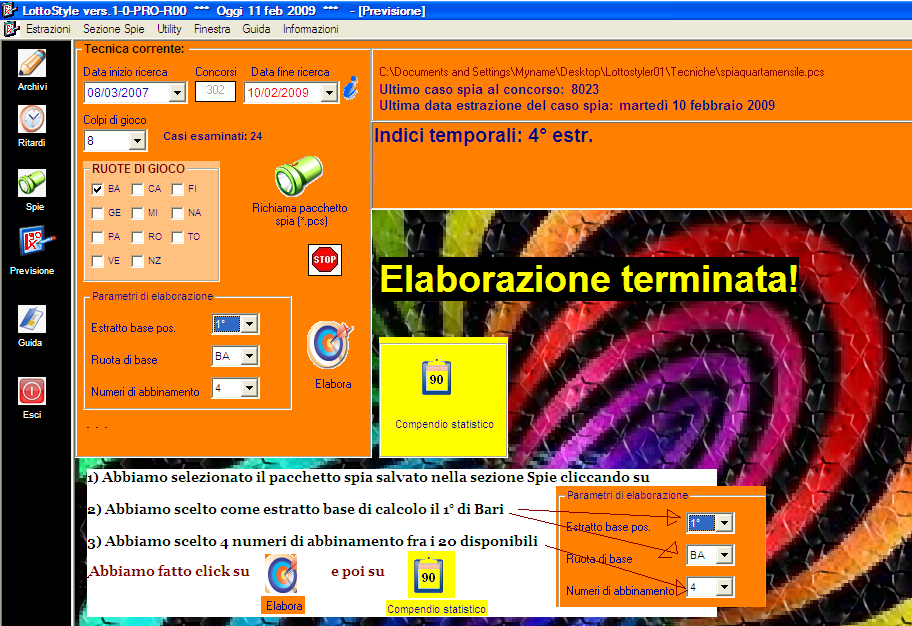
Task: Enable the VE ruota checkbox
Action: pyautogui.click(x=97, y=261)
